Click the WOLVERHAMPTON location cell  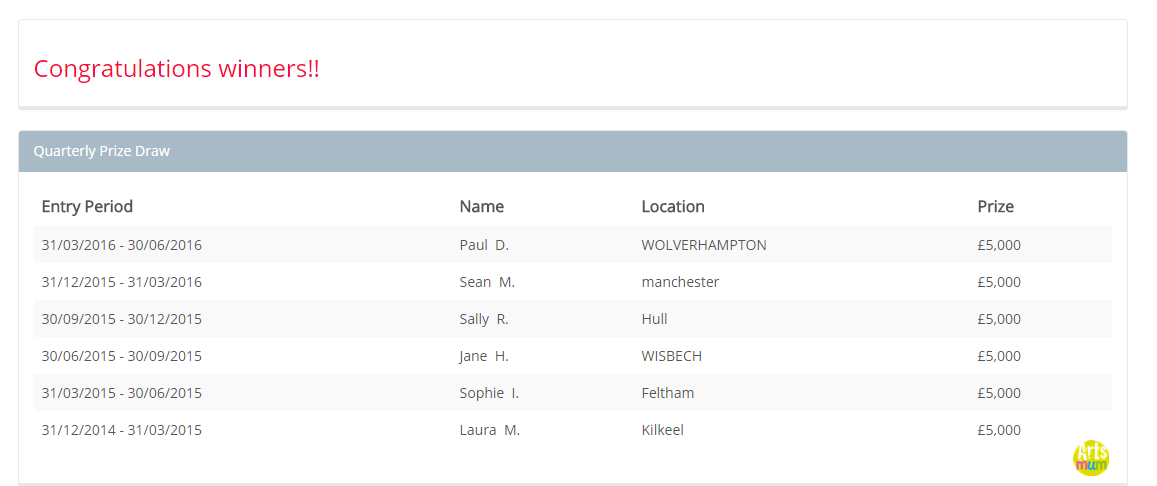pyautogui.click(x=704, y=245)
